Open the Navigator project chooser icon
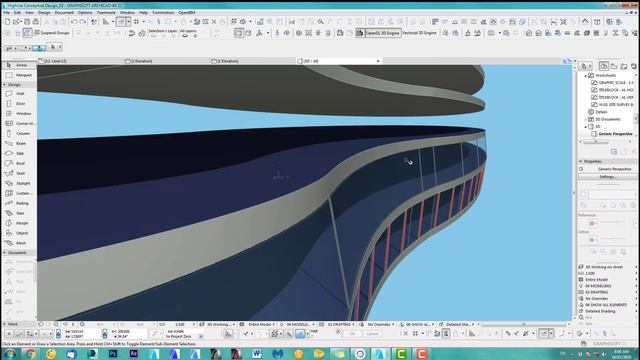The image size is (640, 360). [584, 66]
